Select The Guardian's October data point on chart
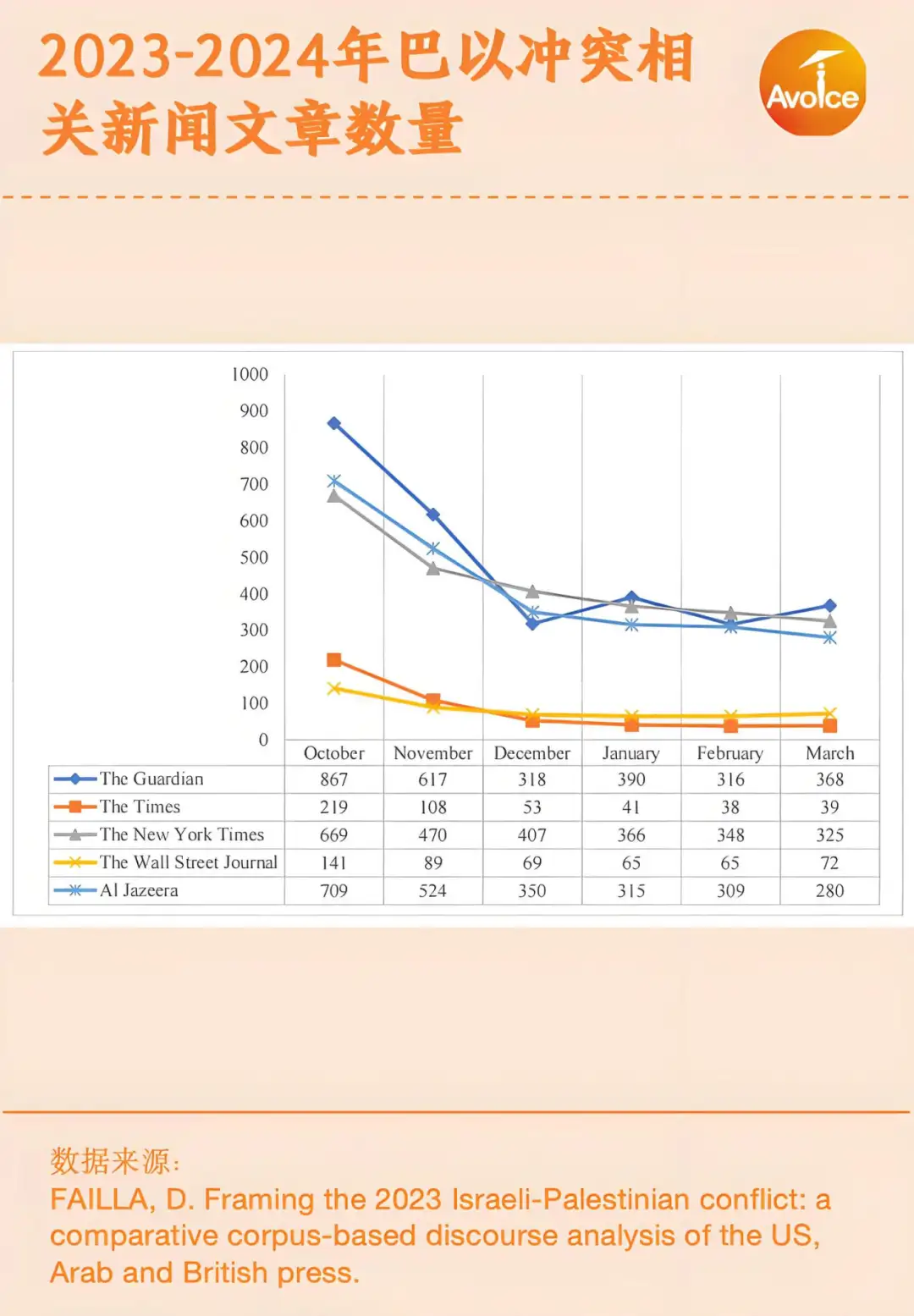The height and width of the screenshot is (1316, 914). [x=334, y=423]
